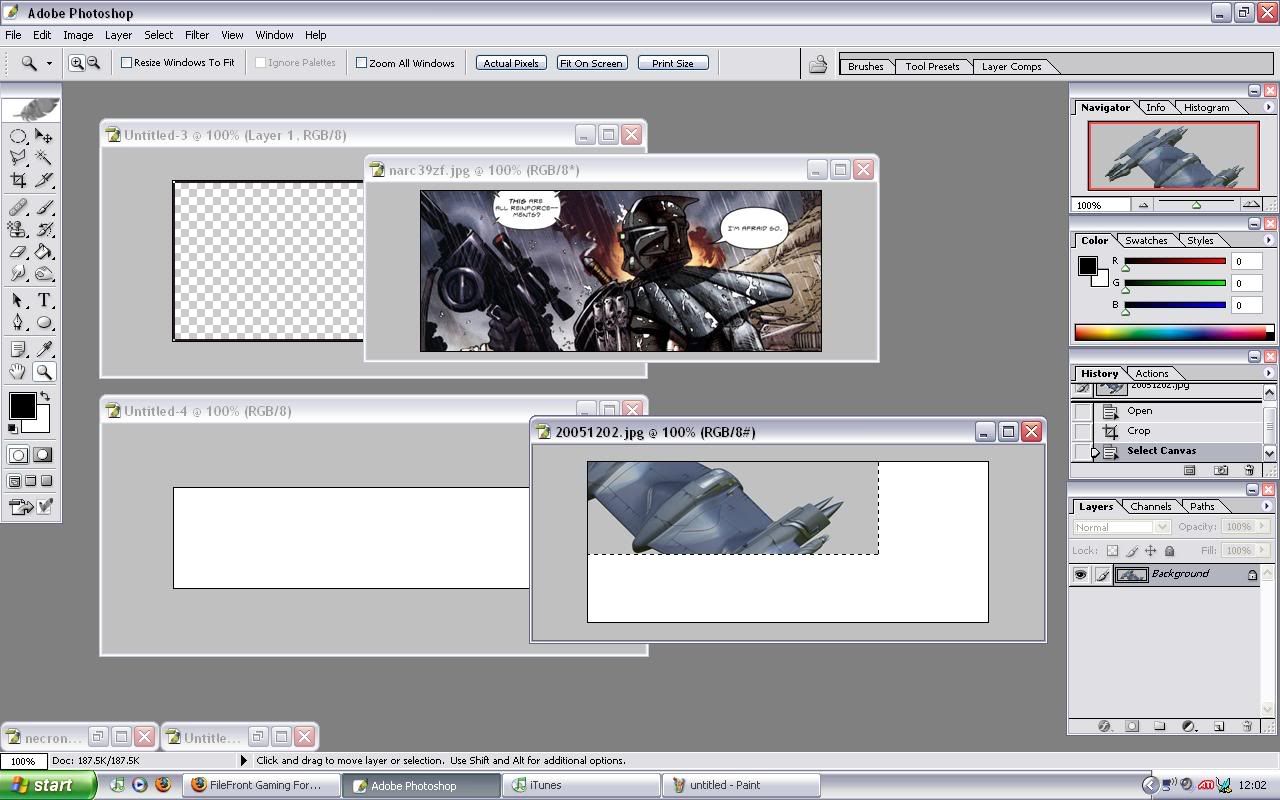Switch to the Channels tab
This screenshot has width=1280, height=800.
pos(1150,506)
